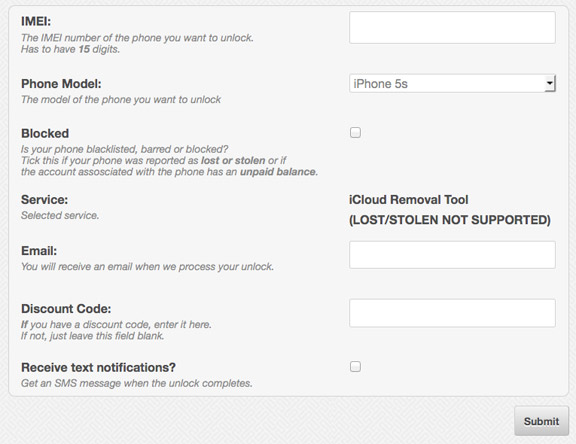
Task: Focus the Discount Code text box
Action: [x=452, y=313]
